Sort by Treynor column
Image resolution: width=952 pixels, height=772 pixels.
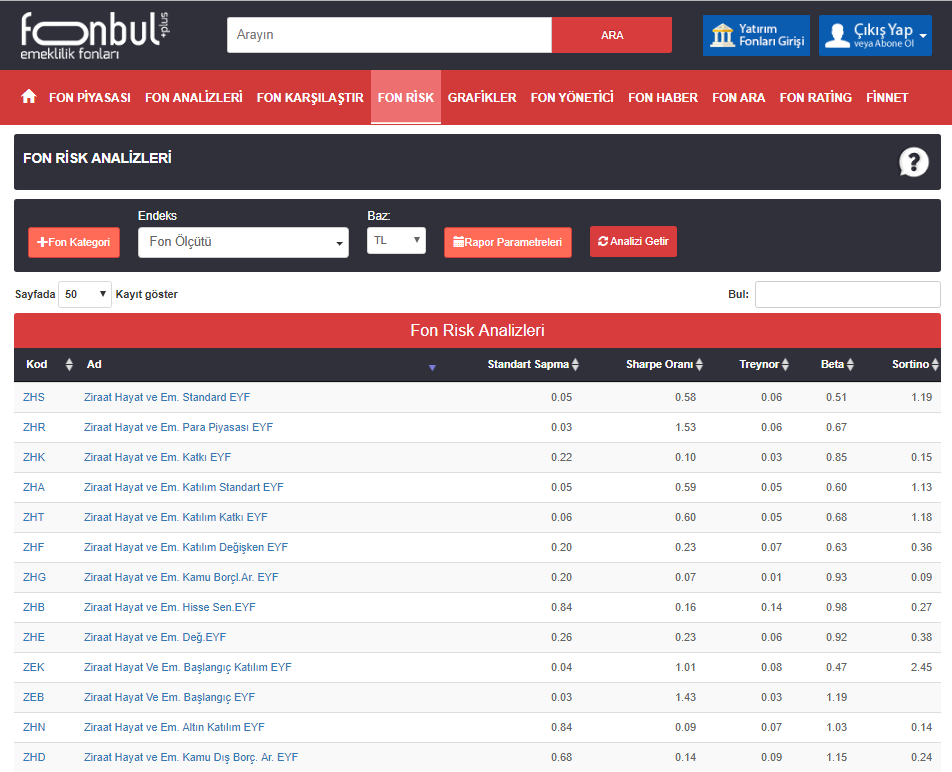[763, 364]
